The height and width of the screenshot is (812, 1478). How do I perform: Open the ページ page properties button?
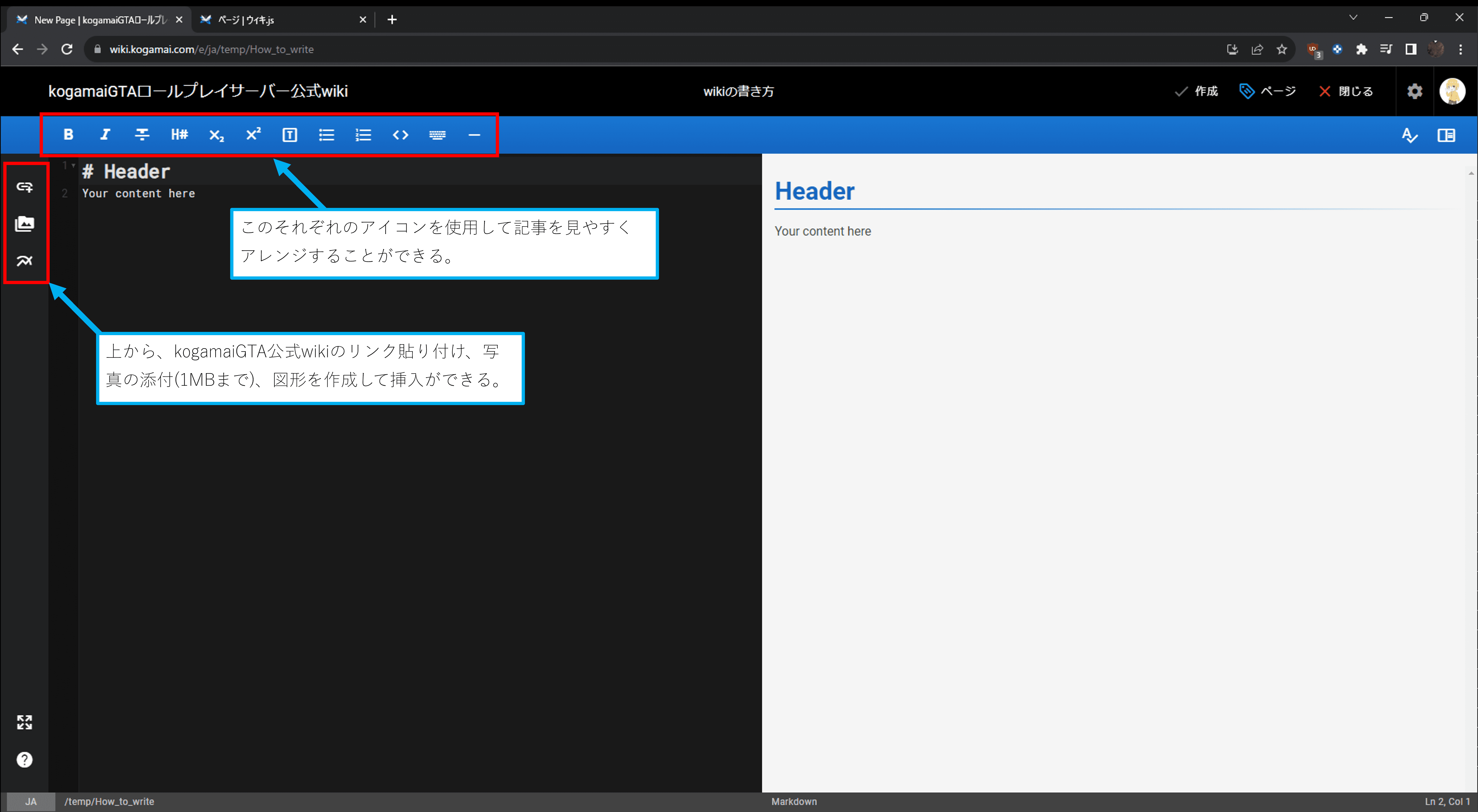pos(1267,91)
